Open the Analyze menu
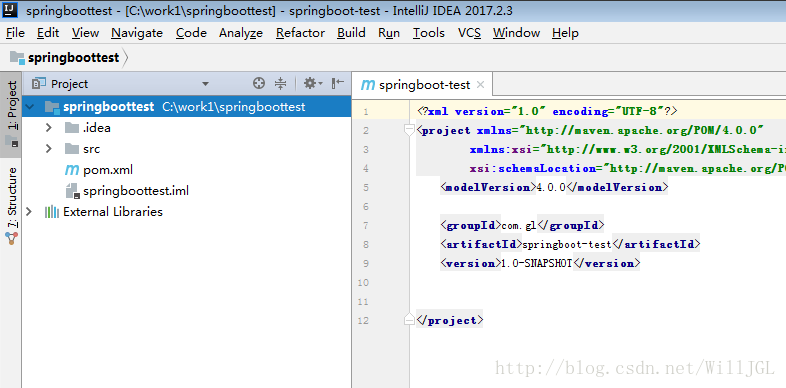The width and height of the screenshot is (786, 388). pyautogui.click(x=241, y=33)
